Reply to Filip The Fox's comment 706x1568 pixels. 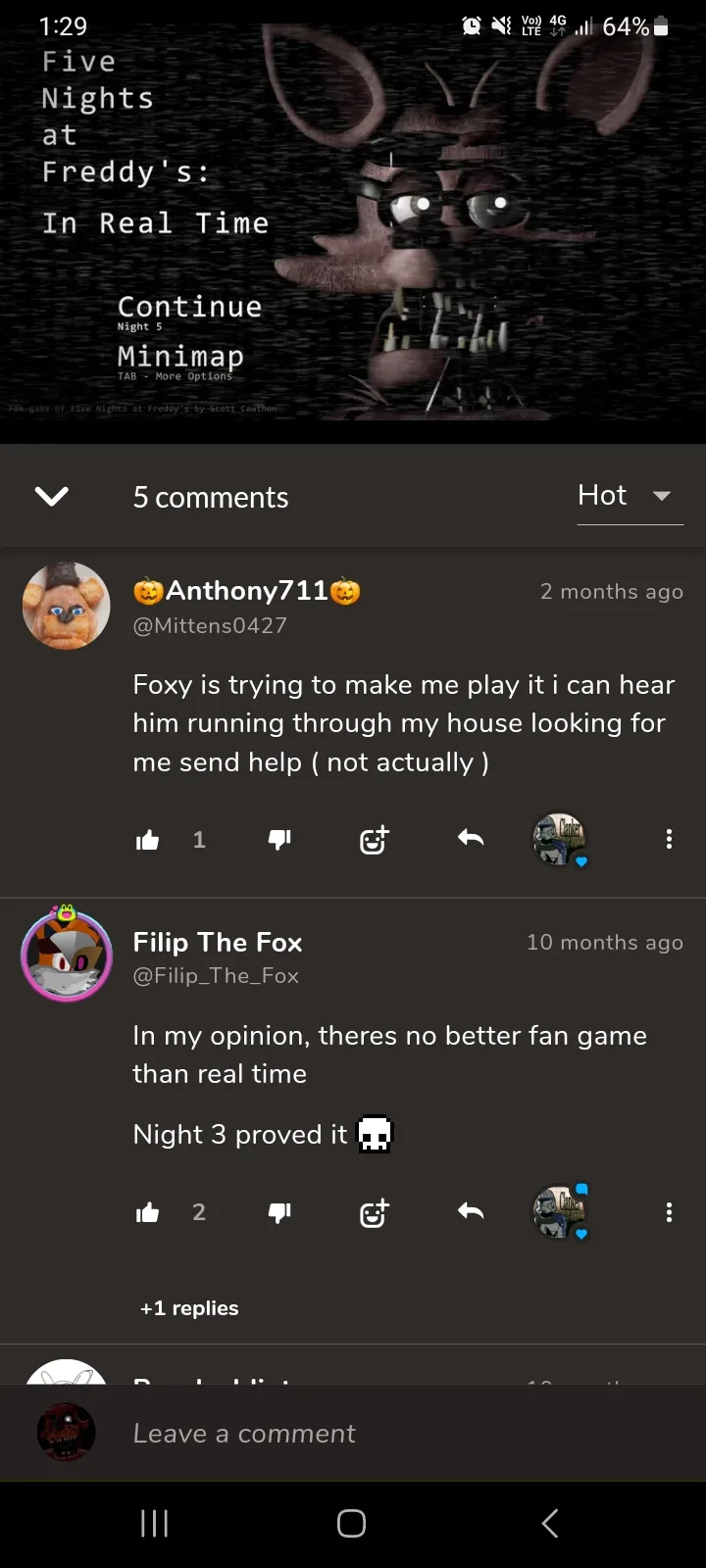tap(471, 1212)
